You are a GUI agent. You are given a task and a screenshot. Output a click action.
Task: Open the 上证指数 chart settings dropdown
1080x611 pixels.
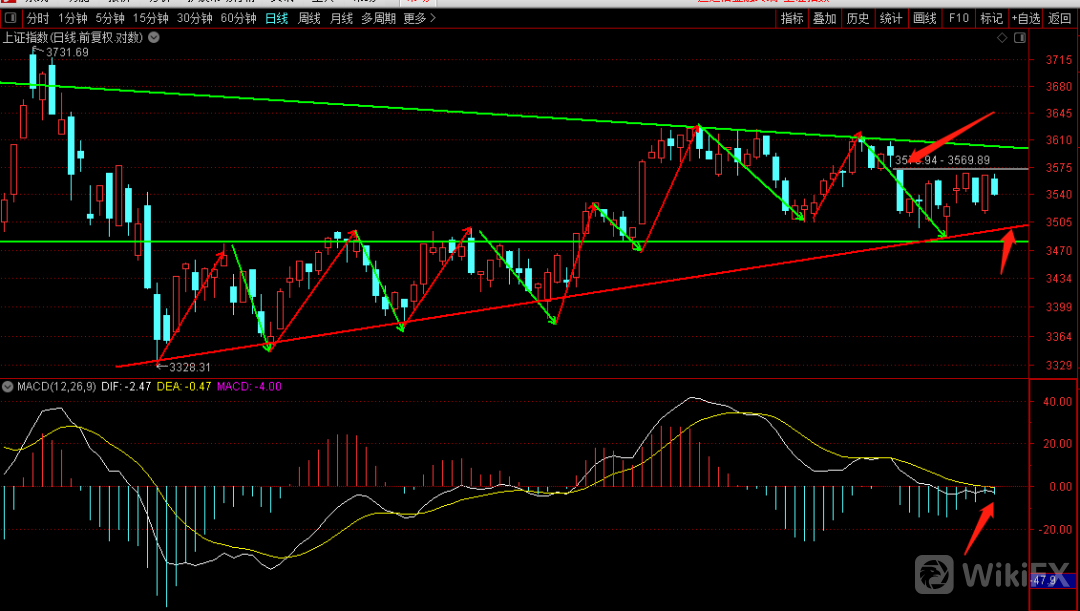(151, 38)
